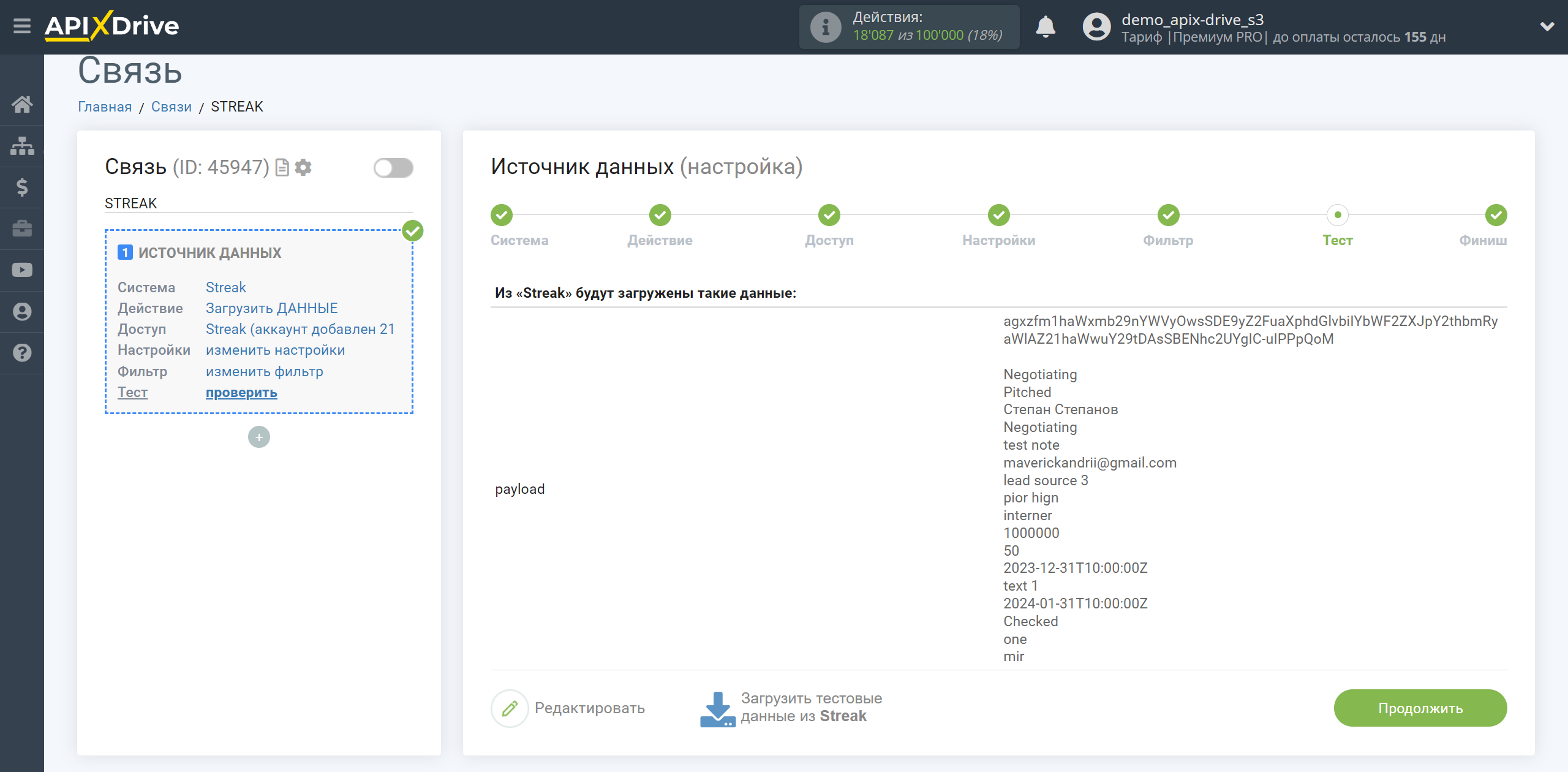Click изменить фильтр link
The width and height of the screenshot is (1568, 772).
click(264, 371)
